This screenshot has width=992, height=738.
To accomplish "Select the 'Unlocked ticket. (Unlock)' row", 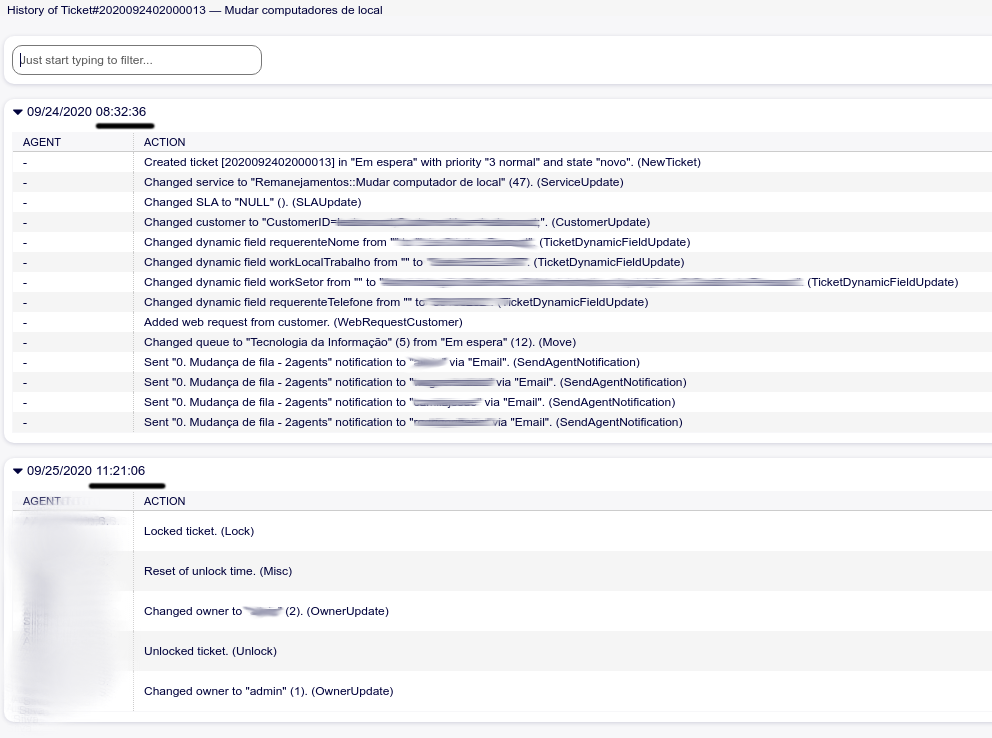I will [210, 651].
